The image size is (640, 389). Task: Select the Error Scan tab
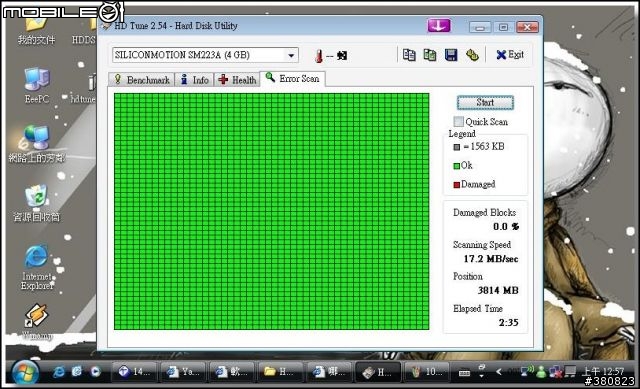tap(292, 78)
